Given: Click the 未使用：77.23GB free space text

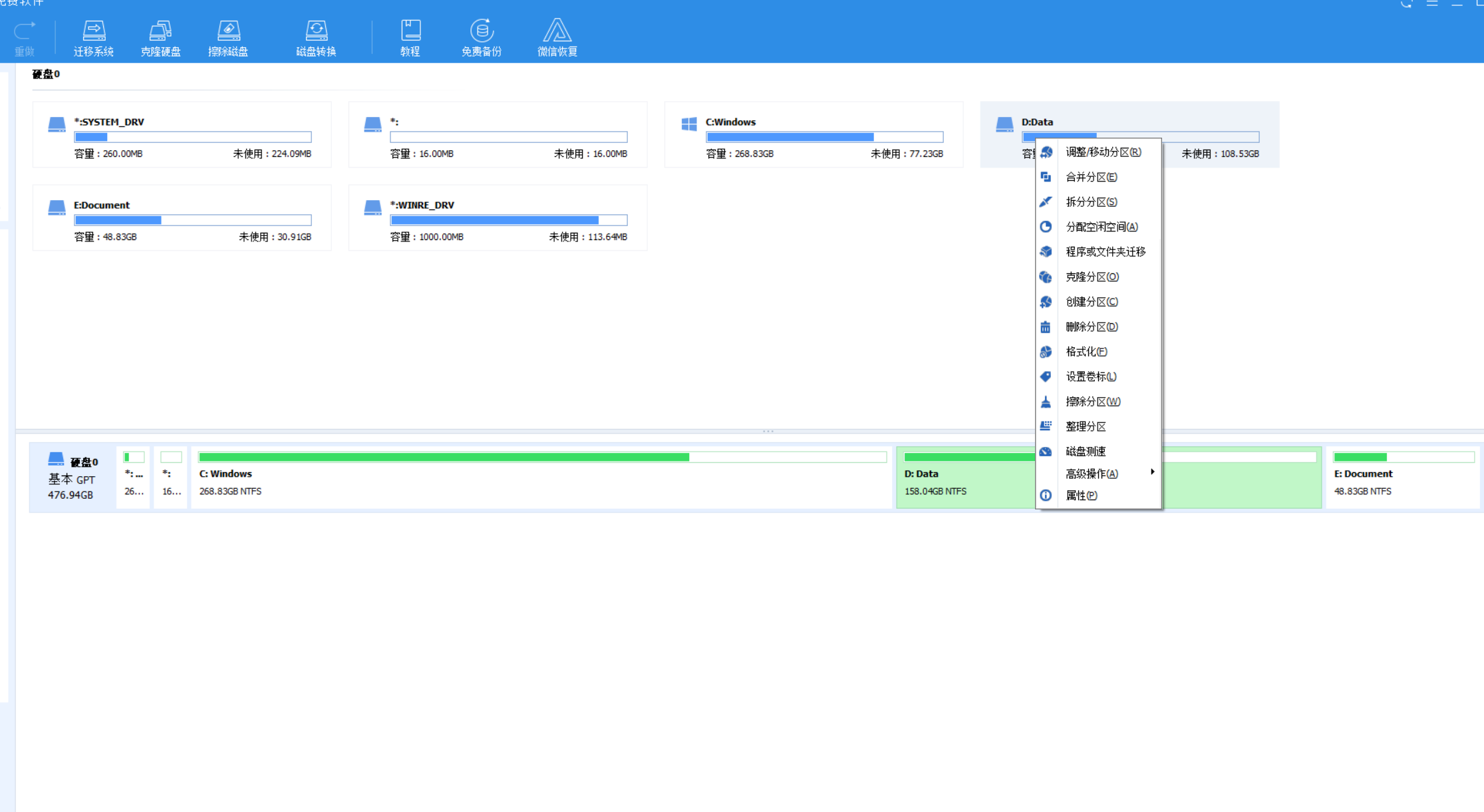Looking at the screenshot, I should (907, 154).
